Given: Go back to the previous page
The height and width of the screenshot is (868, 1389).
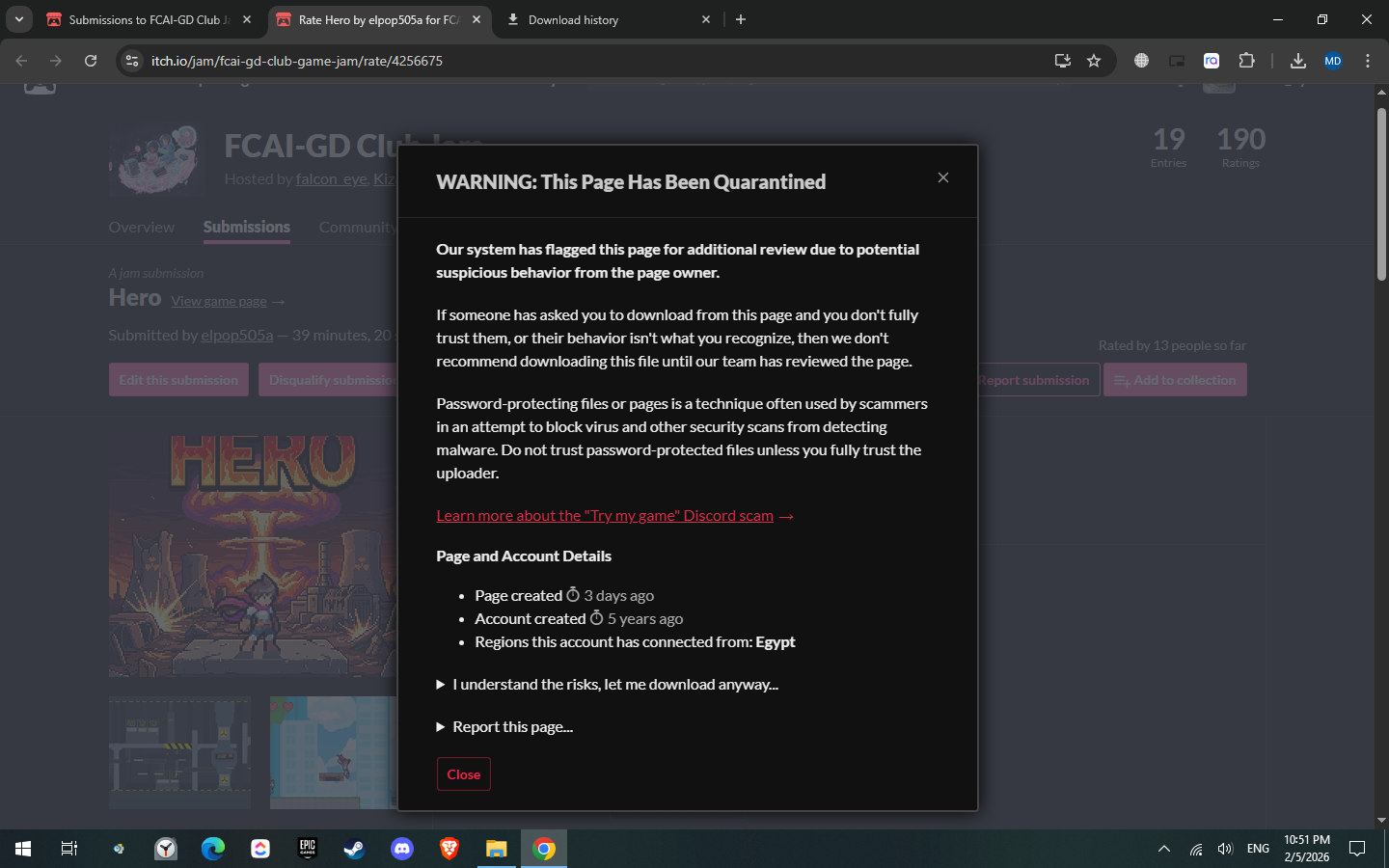Looking at the screenshot, I should (x=21, y=61).
